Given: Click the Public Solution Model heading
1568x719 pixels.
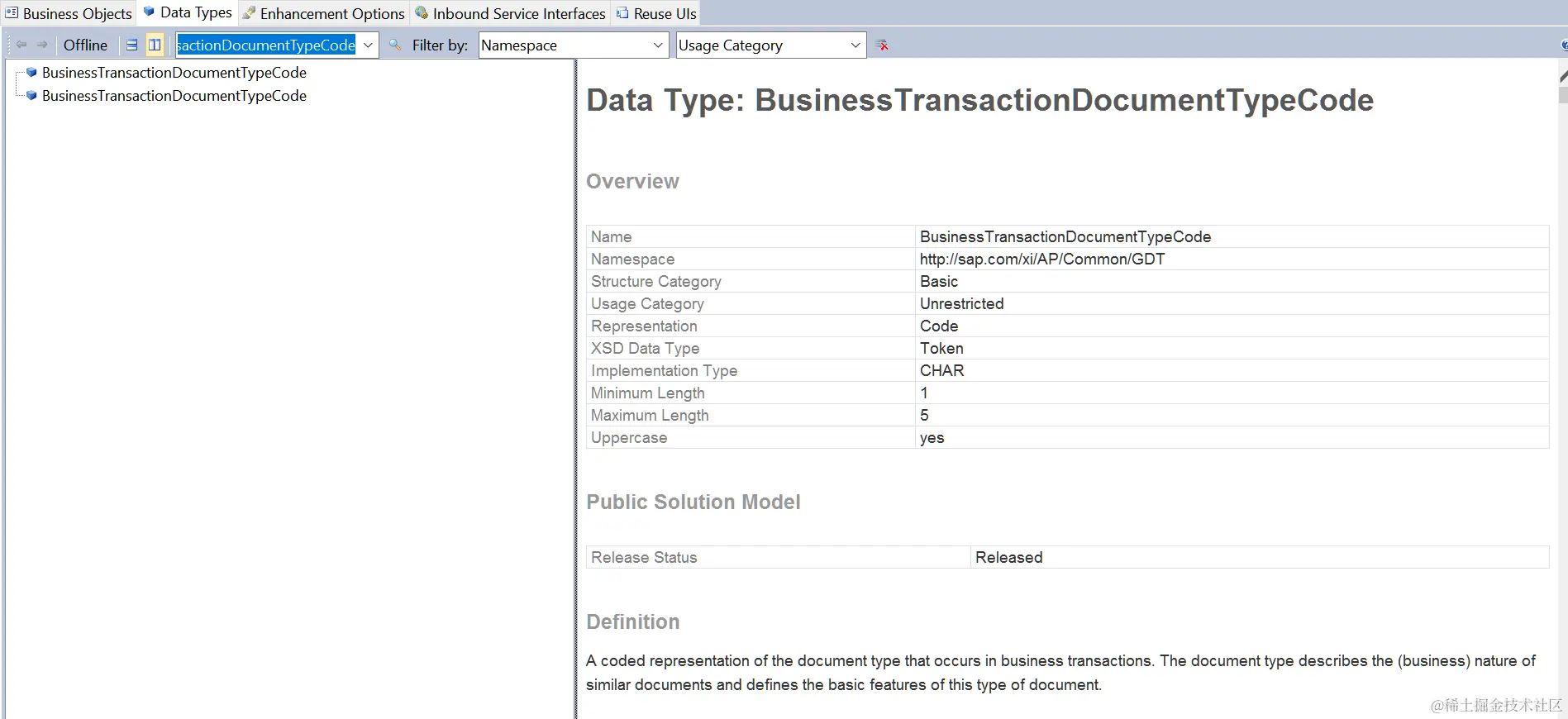Looking at the screenshot, I should [693, 502].
